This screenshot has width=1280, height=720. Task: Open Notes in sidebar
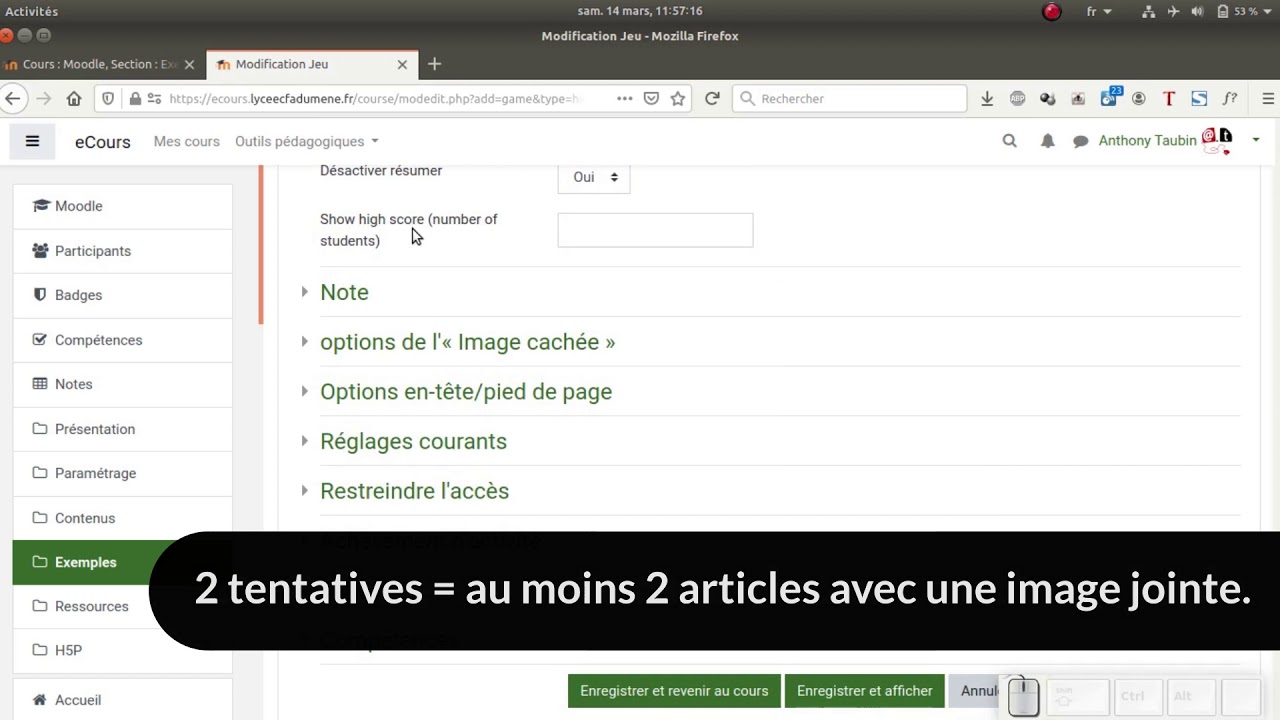click(122, 384)
